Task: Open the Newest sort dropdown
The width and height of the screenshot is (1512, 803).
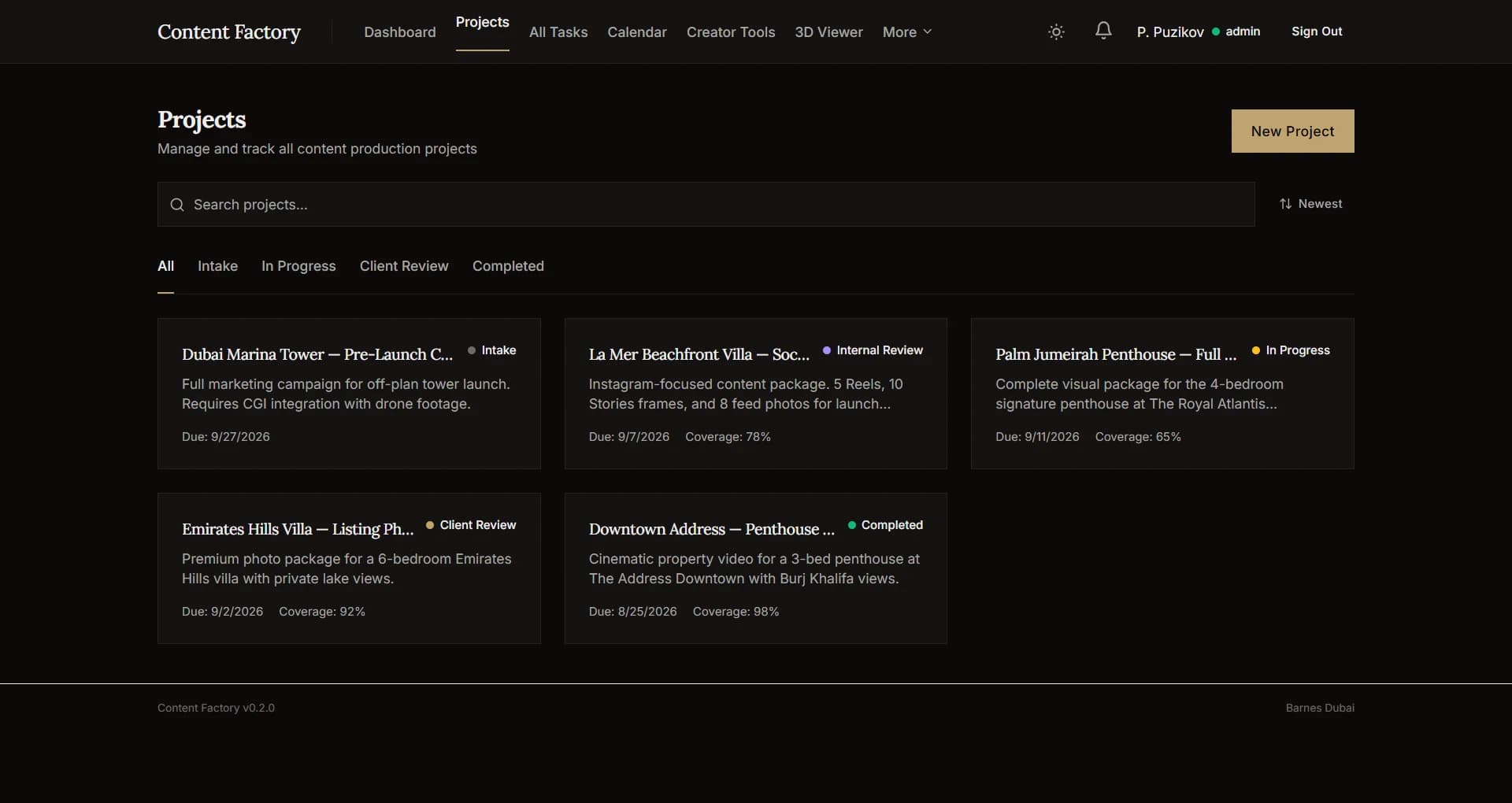Action: coord(1310,204)
